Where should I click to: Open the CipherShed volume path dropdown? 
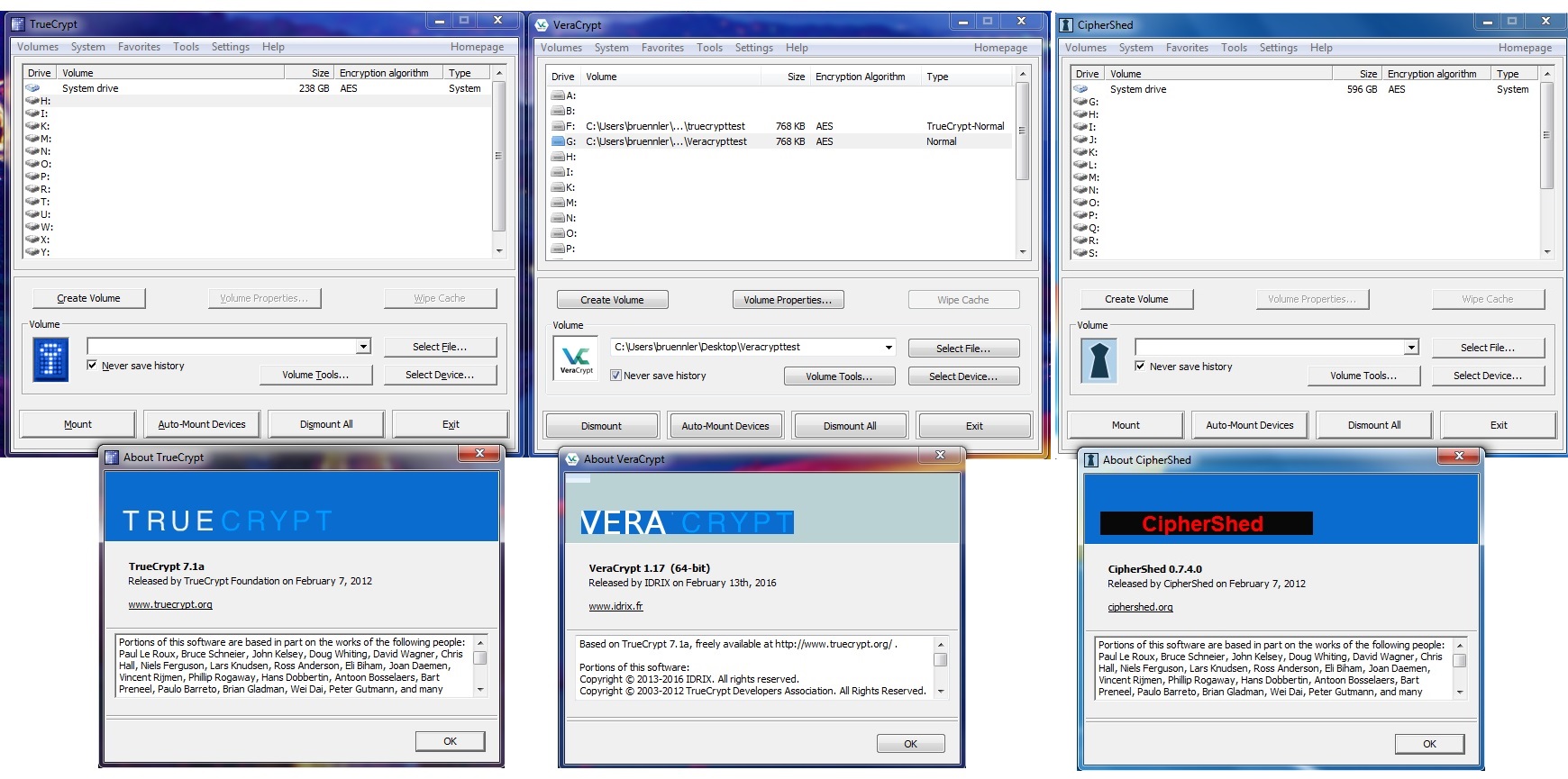(1411, 348)
